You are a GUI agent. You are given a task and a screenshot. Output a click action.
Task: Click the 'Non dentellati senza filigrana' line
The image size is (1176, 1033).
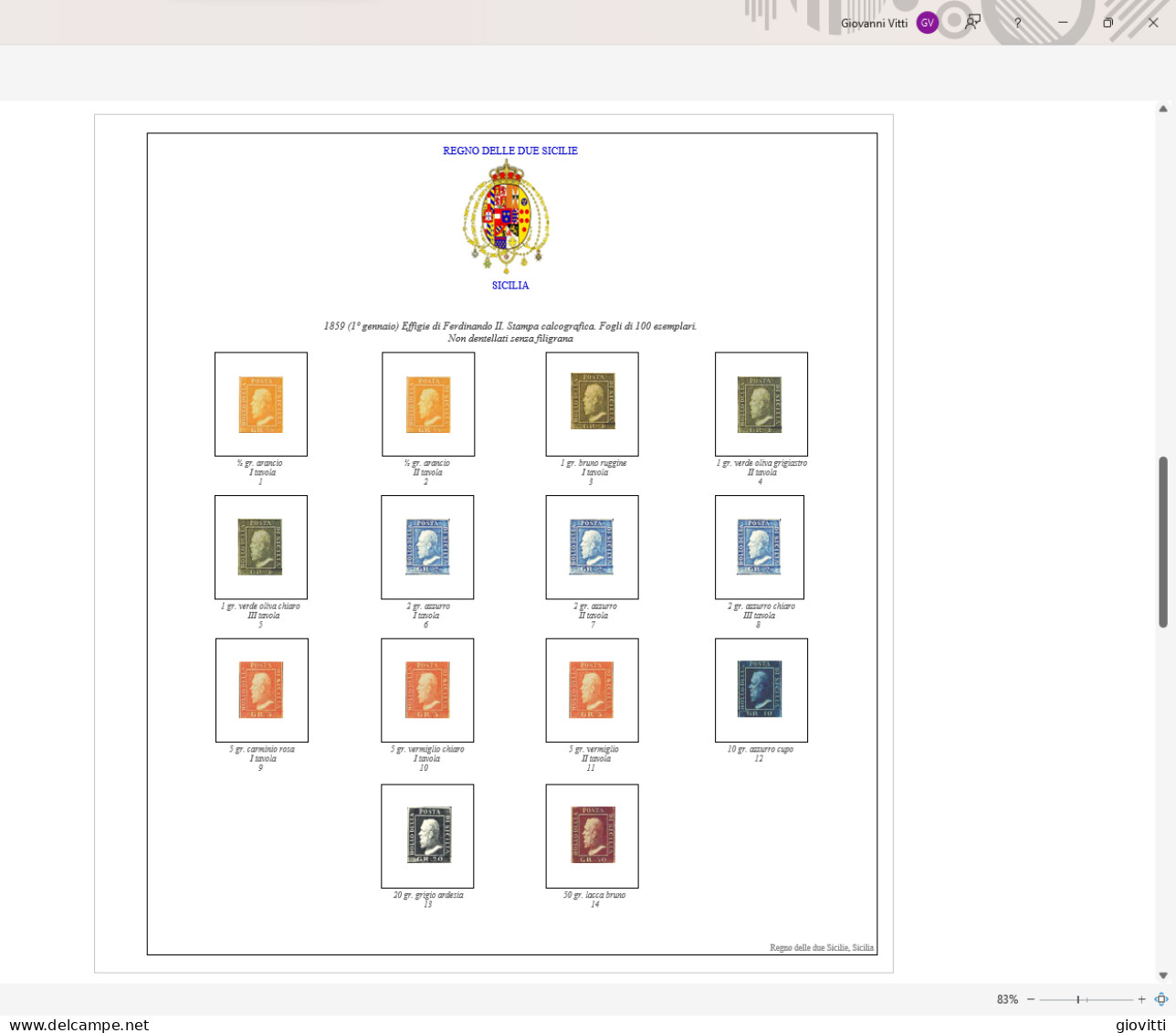(x=510, y=339)
